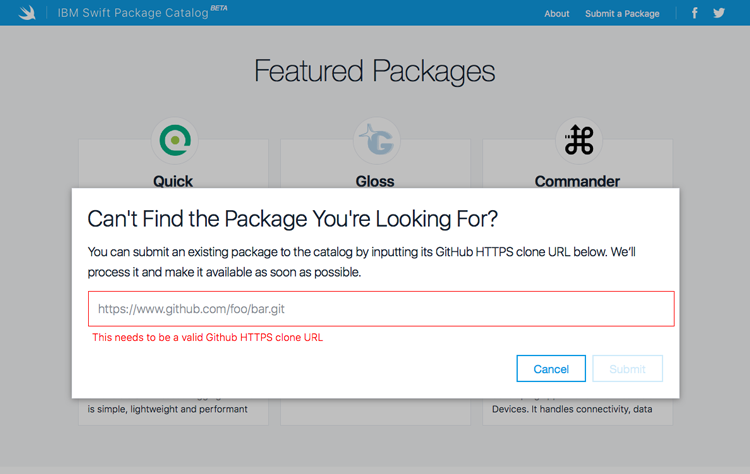Open the Facebook page icon
The image size is (750, 474).
pos(695,13)
